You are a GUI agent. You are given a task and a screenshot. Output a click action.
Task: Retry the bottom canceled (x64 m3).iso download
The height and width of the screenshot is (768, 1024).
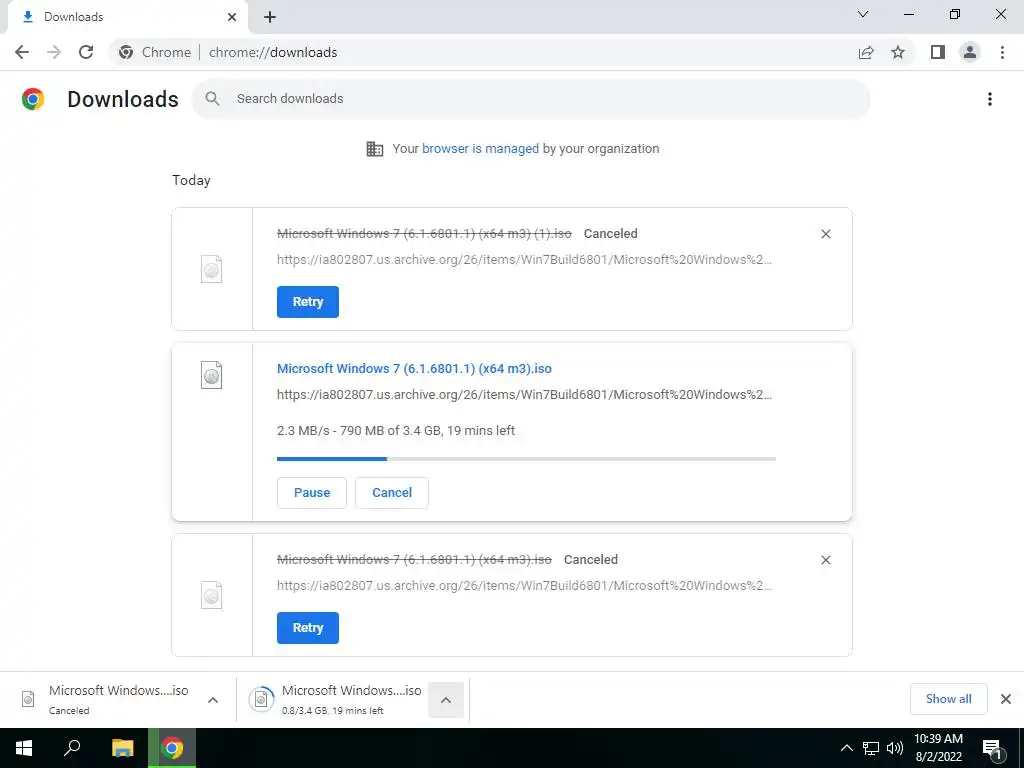point(308,628)
